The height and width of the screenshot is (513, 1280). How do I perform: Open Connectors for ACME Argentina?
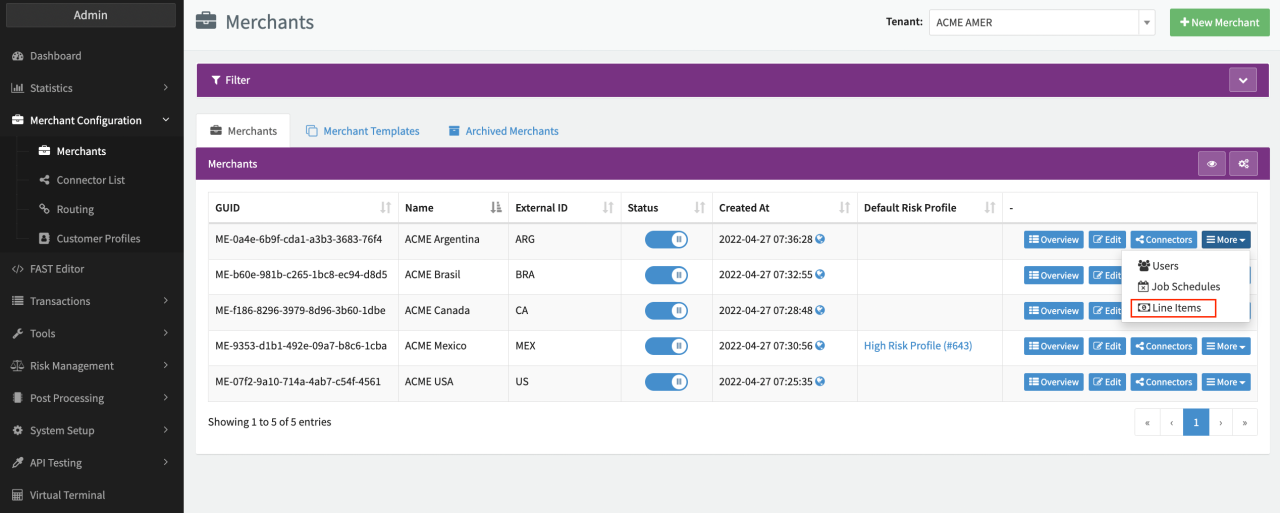[x=1163, y=240]
